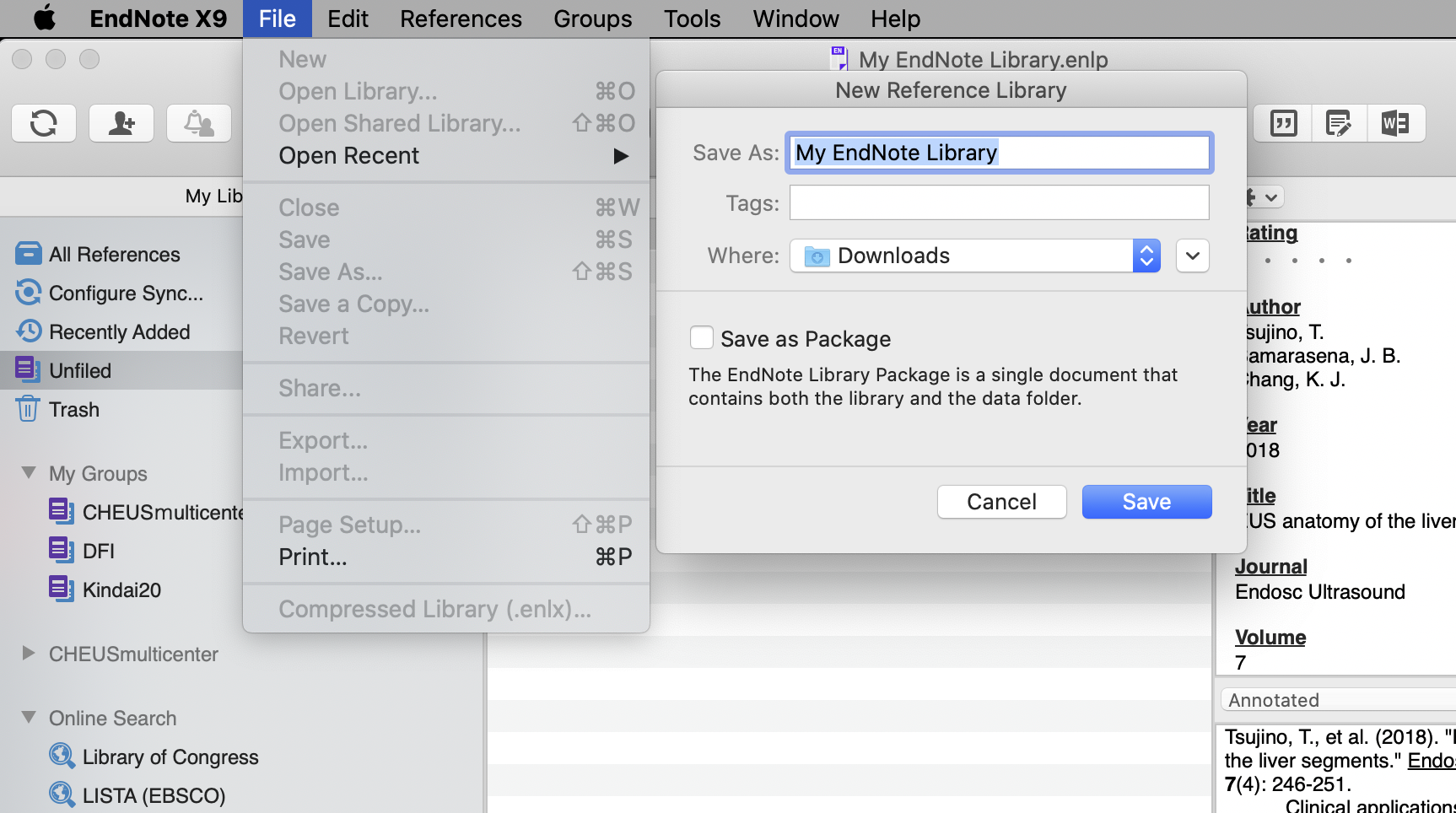Collapse the My Groups section
This screenshot has height=813, width=1456.
tap(29, 472)
